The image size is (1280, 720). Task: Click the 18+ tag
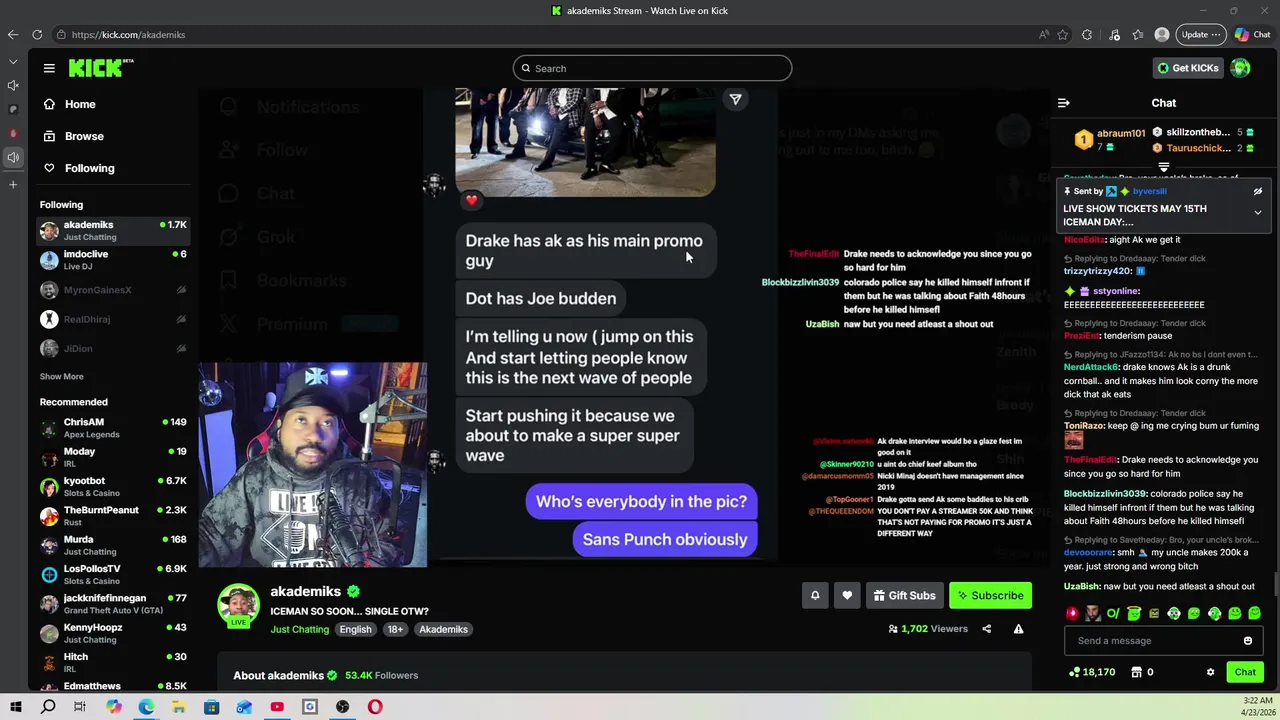(x=395, y=629)
